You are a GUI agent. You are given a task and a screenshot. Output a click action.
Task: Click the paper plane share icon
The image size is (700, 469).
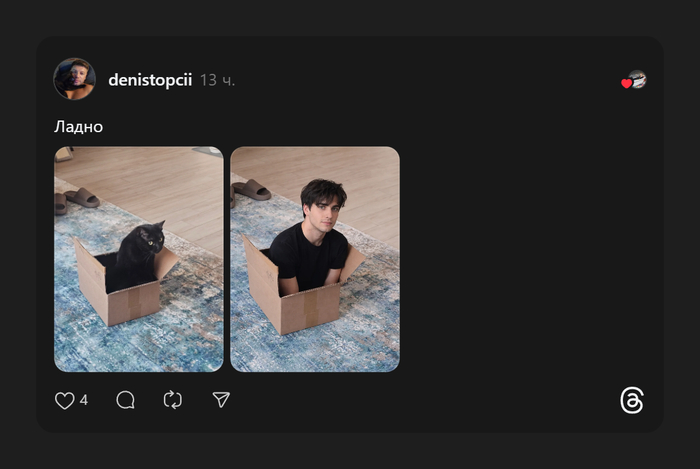(221, 400)
